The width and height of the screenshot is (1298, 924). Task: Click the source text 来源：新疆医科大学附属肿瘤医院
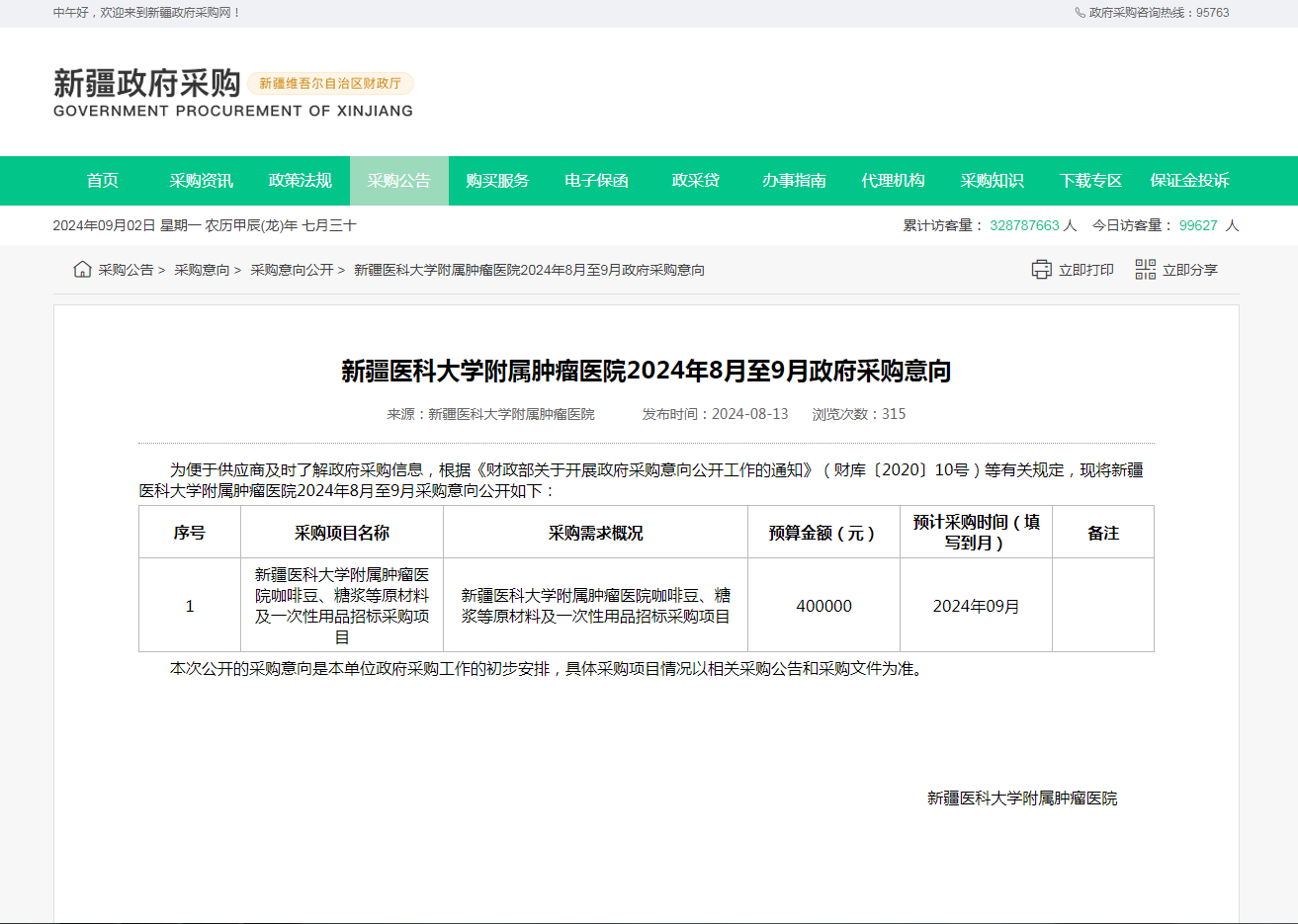(490, 414)
